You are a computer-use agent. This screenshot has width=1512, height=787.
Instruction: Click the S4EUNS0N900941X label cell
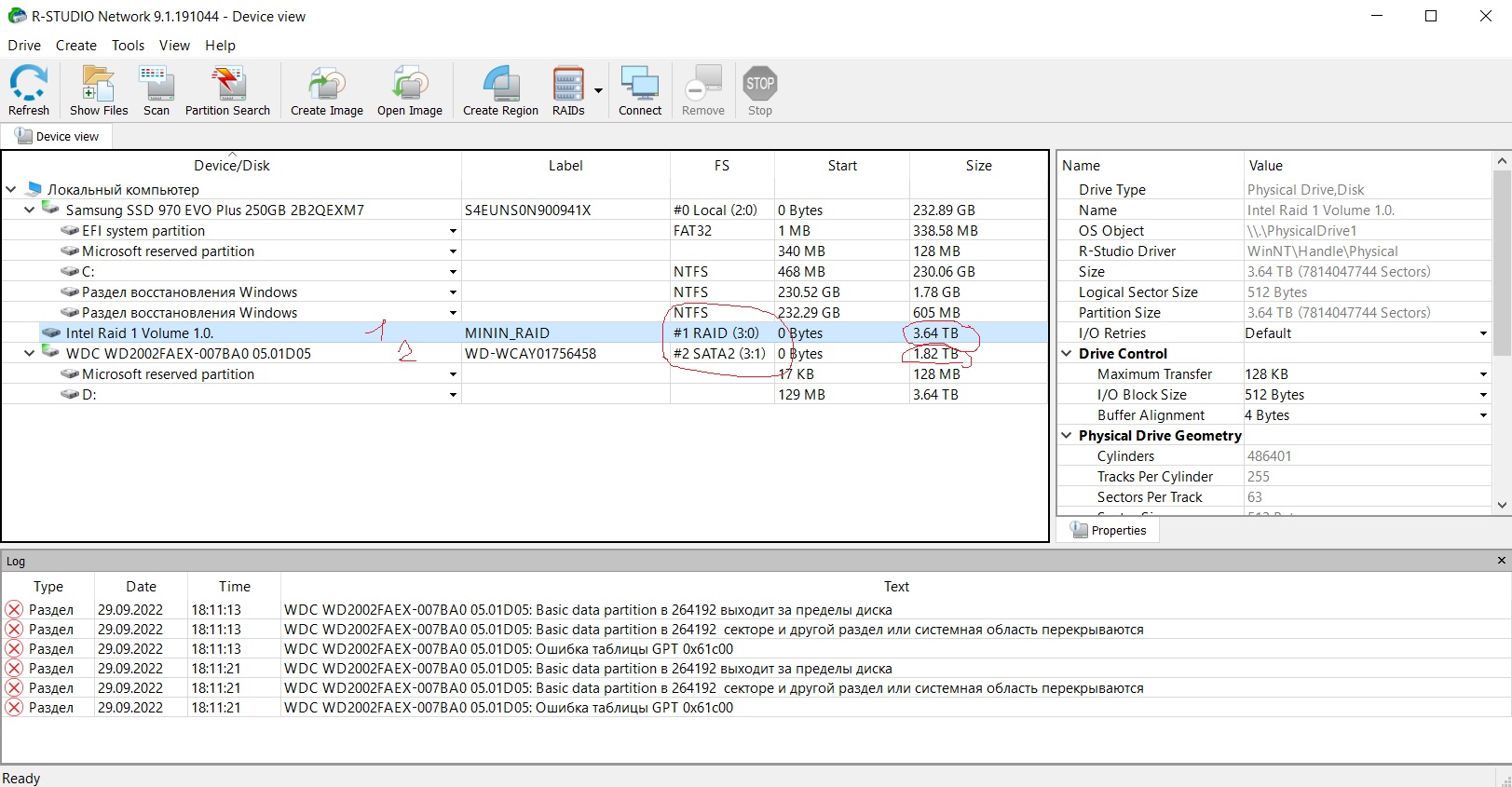(x=565, y=210)
